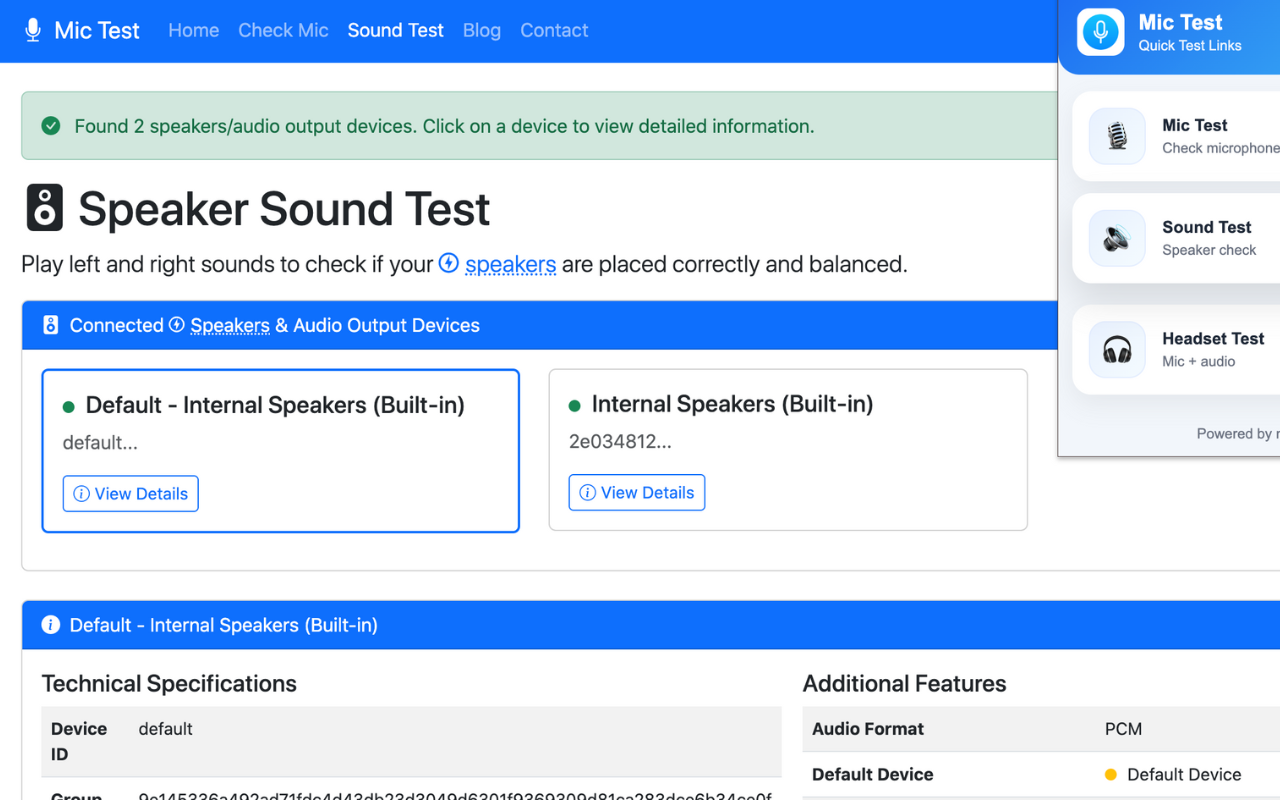
Task: Click the blue Mic Test extension logo
Action: [x=1101, y=32]
